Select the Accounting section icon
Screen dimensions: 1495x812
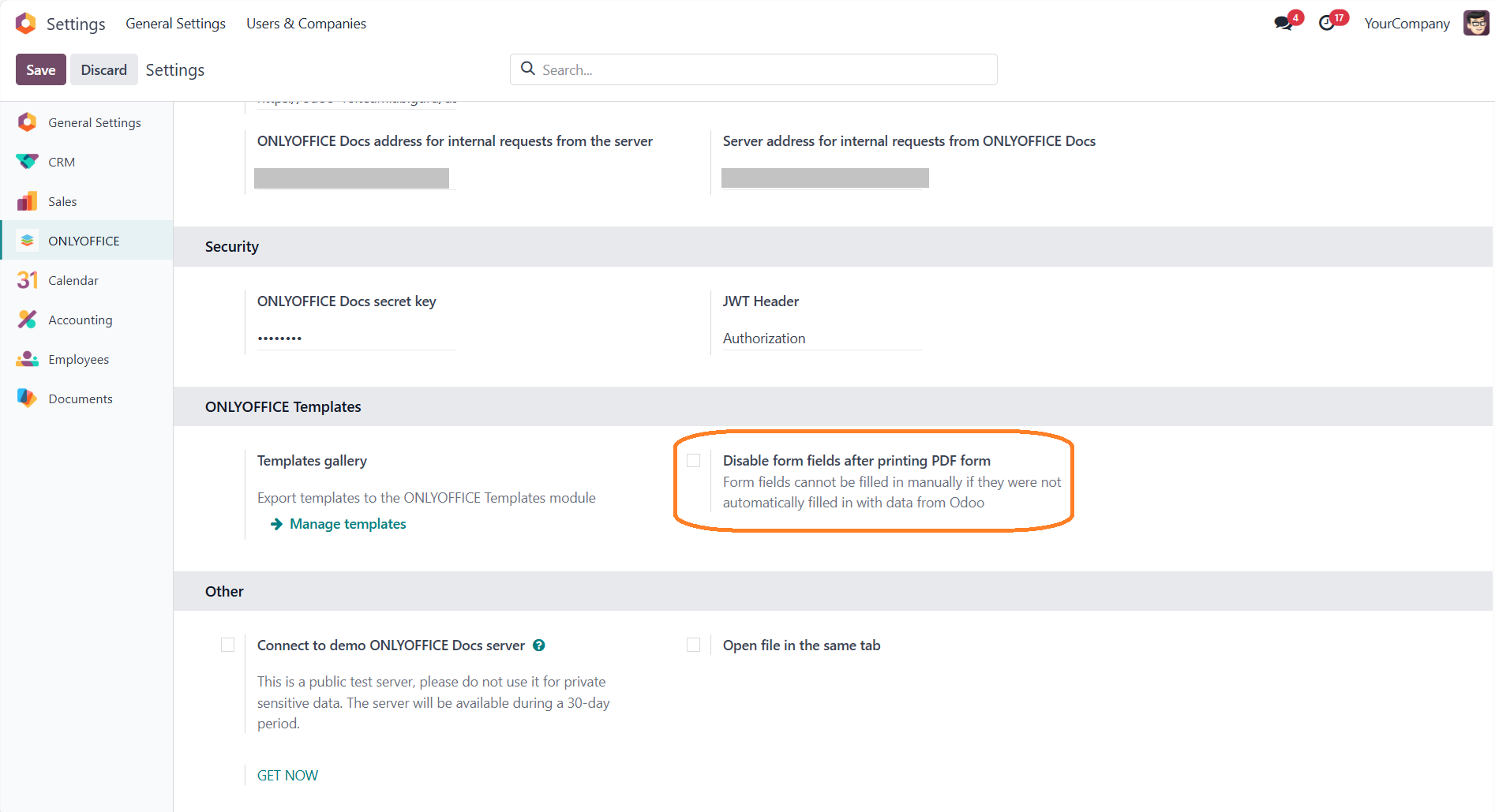26,319
